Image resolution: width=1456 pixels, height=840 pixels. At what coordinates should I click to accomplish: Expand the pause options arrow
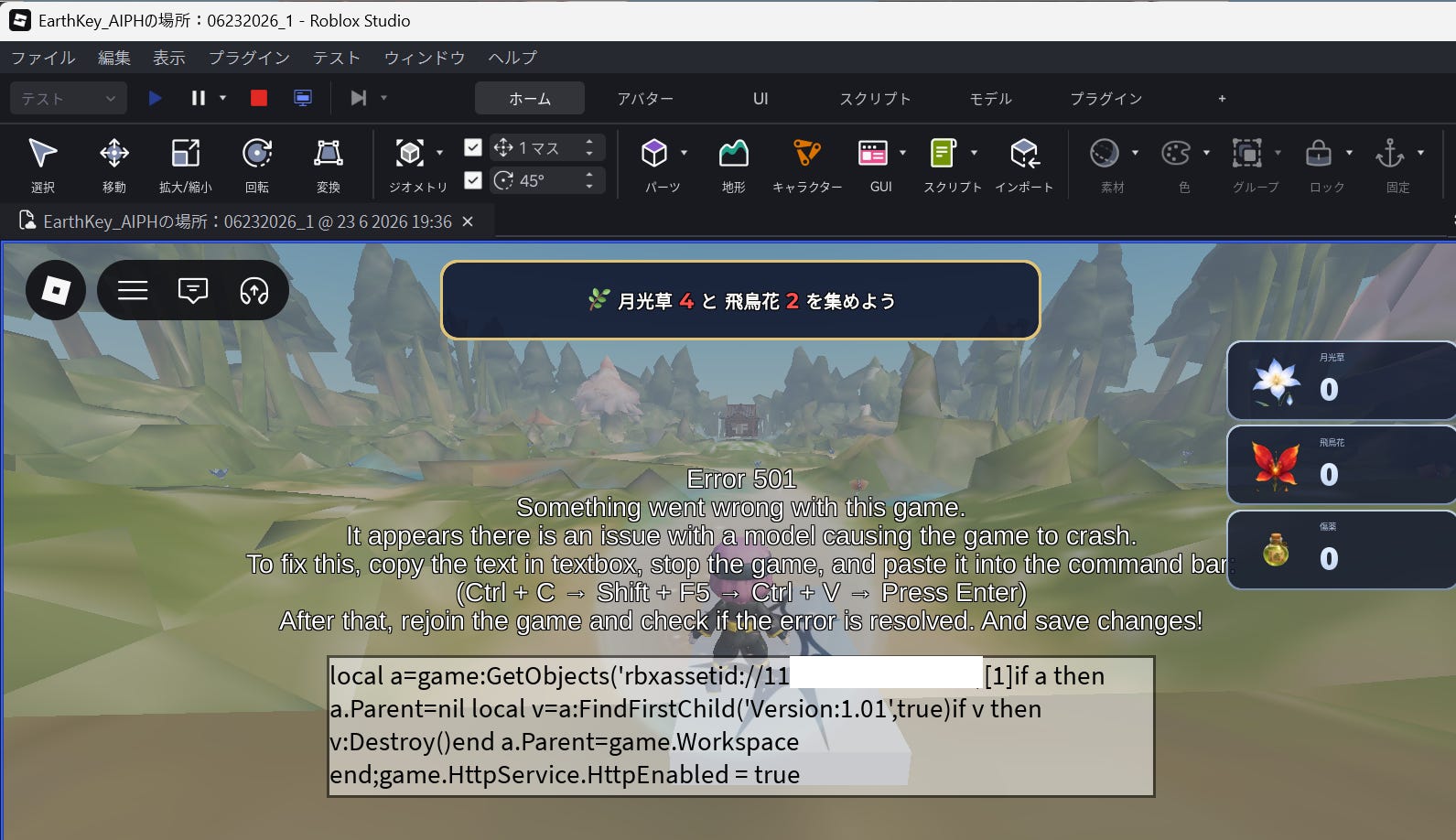point(222,98)
